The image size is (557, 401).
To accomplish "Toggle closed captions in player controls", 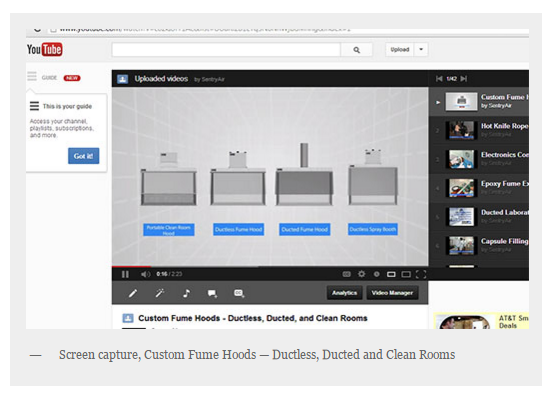I will tap(346, 274).
